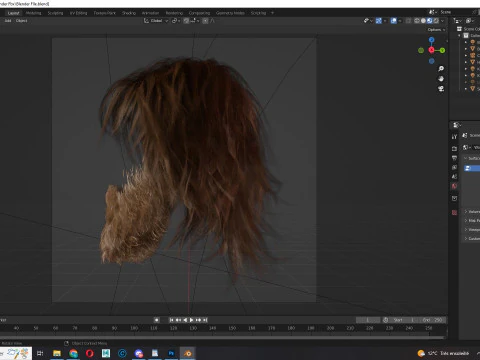Open the Add menu in viewport header

click(8, 21)
